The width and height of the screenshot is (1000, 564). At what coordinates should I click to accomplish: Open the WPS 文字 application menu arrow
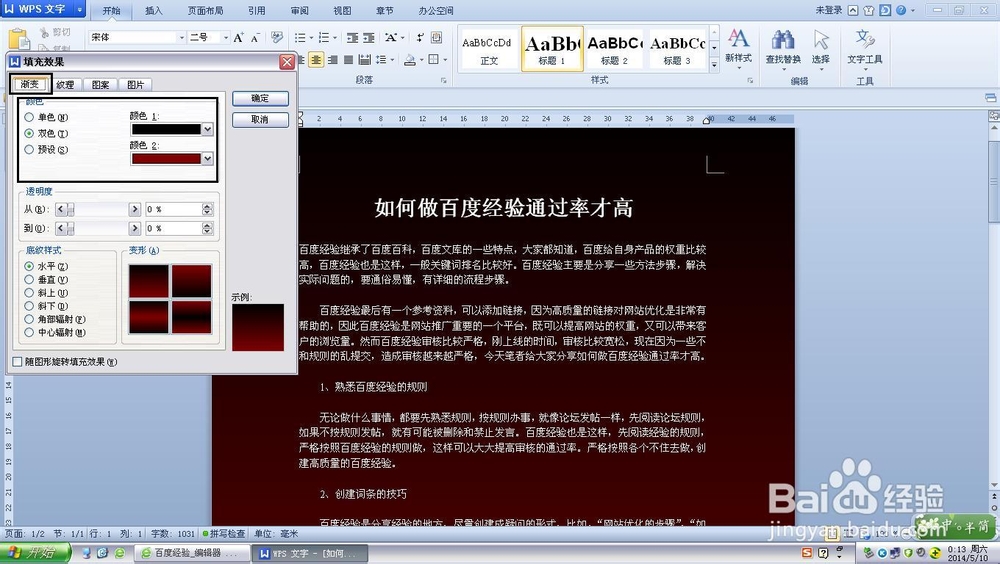click(80, 10)
